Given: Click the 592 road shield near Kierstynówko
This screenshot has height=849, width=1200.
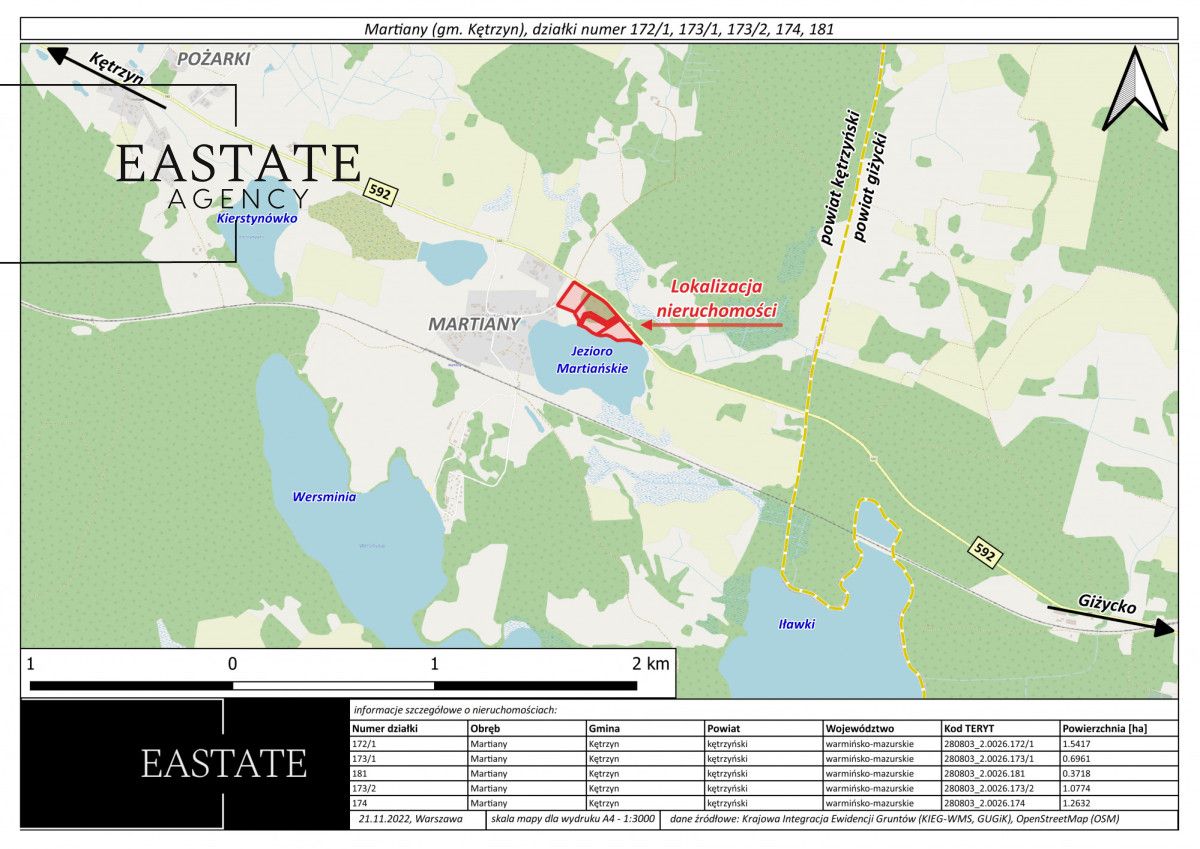Looking at the screenshot, I should pos(380,194).
